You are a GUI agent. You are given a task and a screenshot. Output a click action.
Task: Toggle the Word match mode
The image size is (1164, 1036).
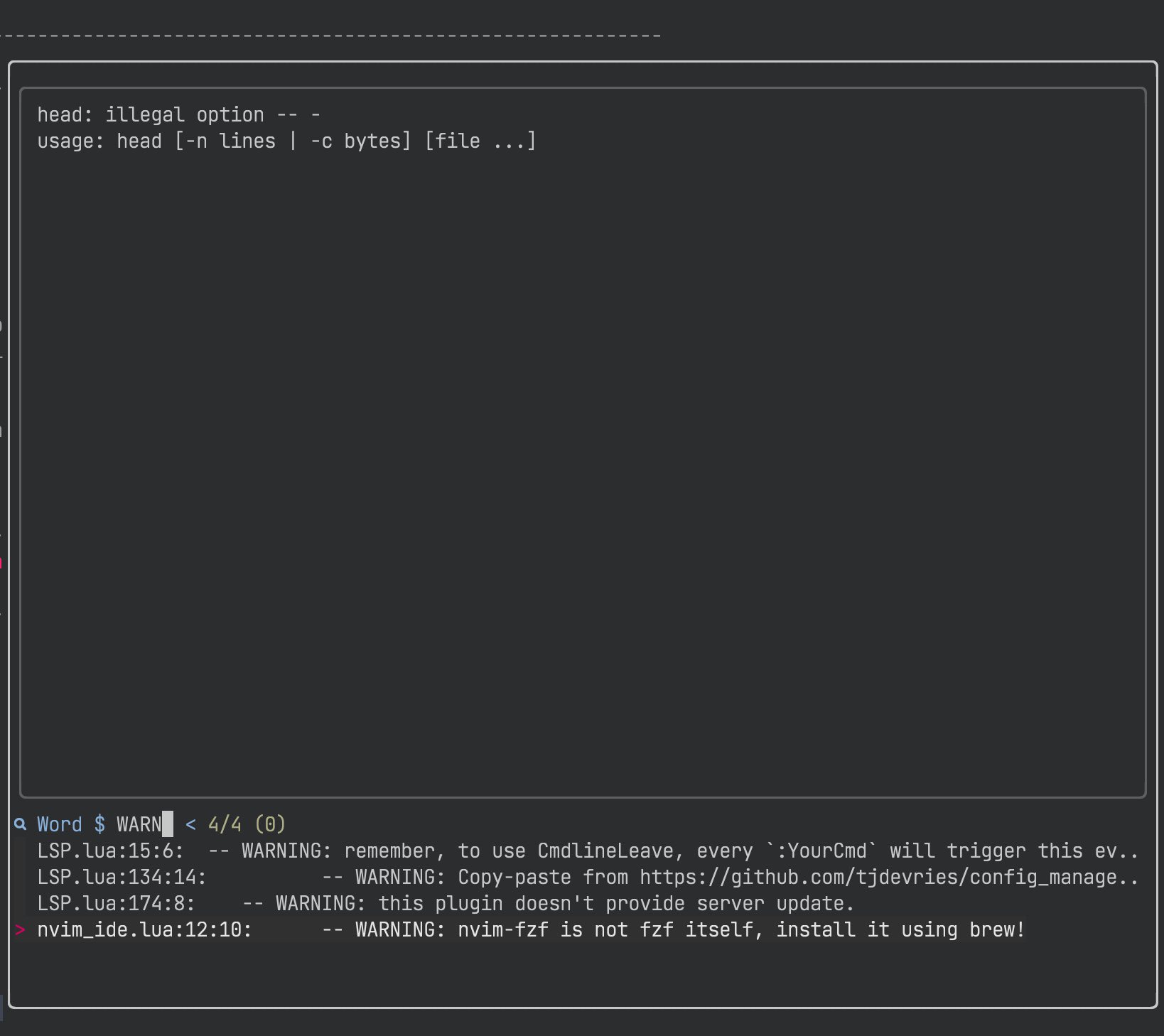point(60,824)
